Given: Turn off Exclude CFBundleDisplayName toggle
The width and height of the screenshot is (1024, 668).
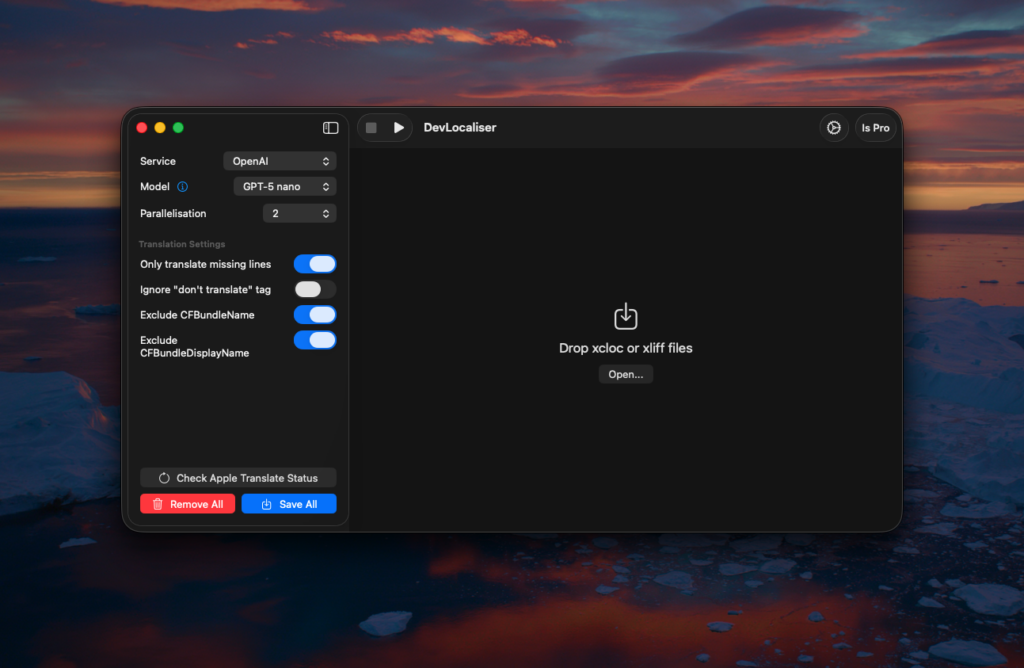Looking at the screenshot, I should click(315, 340).
